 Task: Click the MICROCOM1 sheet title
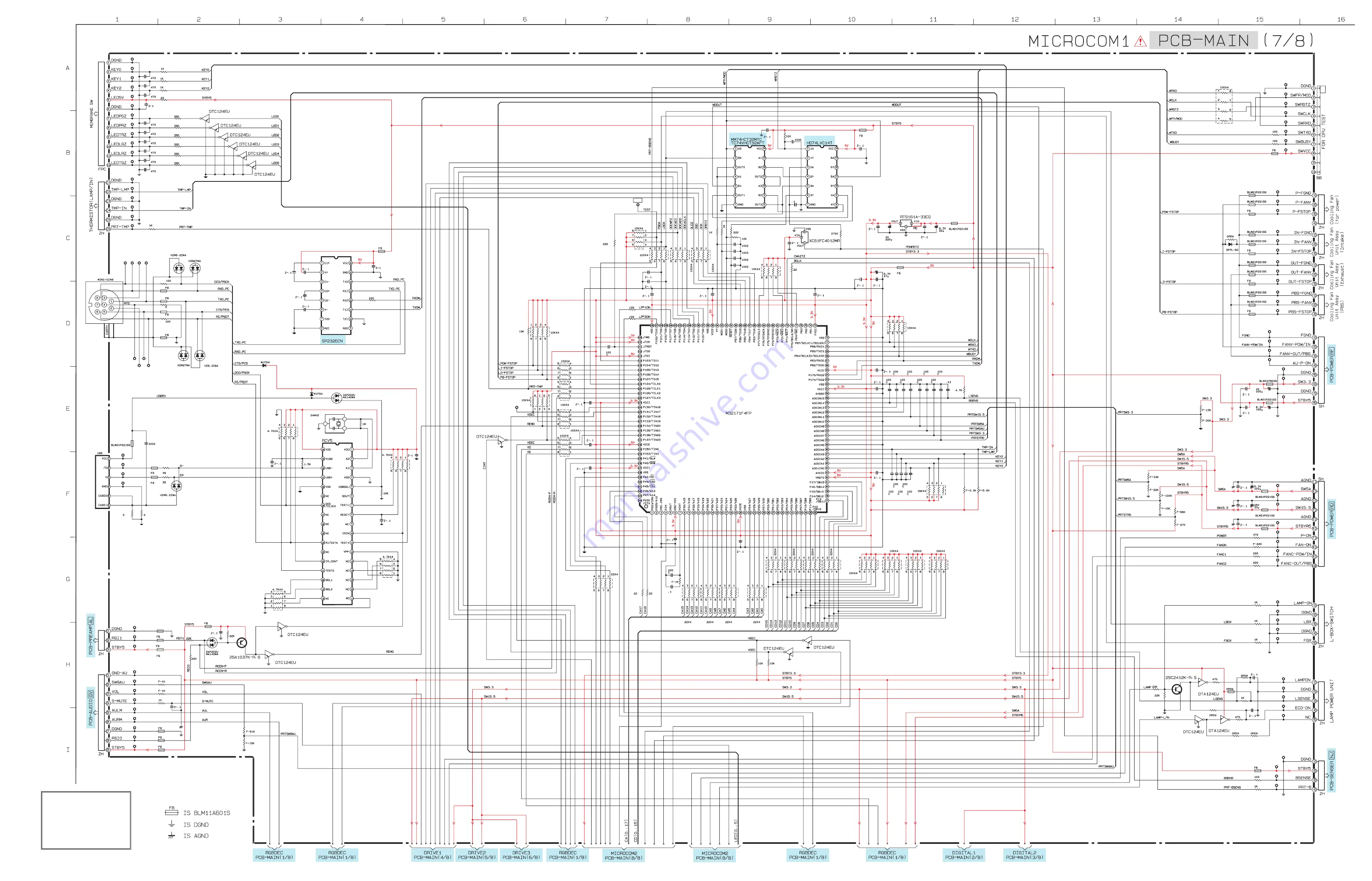(x=1078, y=41)
